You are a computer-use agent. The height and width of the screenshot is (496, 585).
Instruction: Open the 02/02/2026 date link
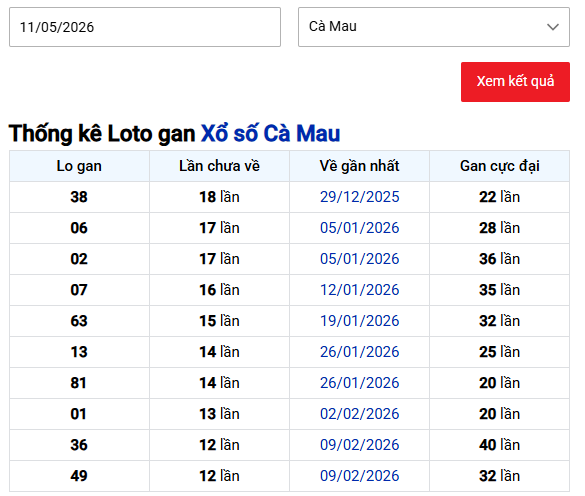(360, 414)
